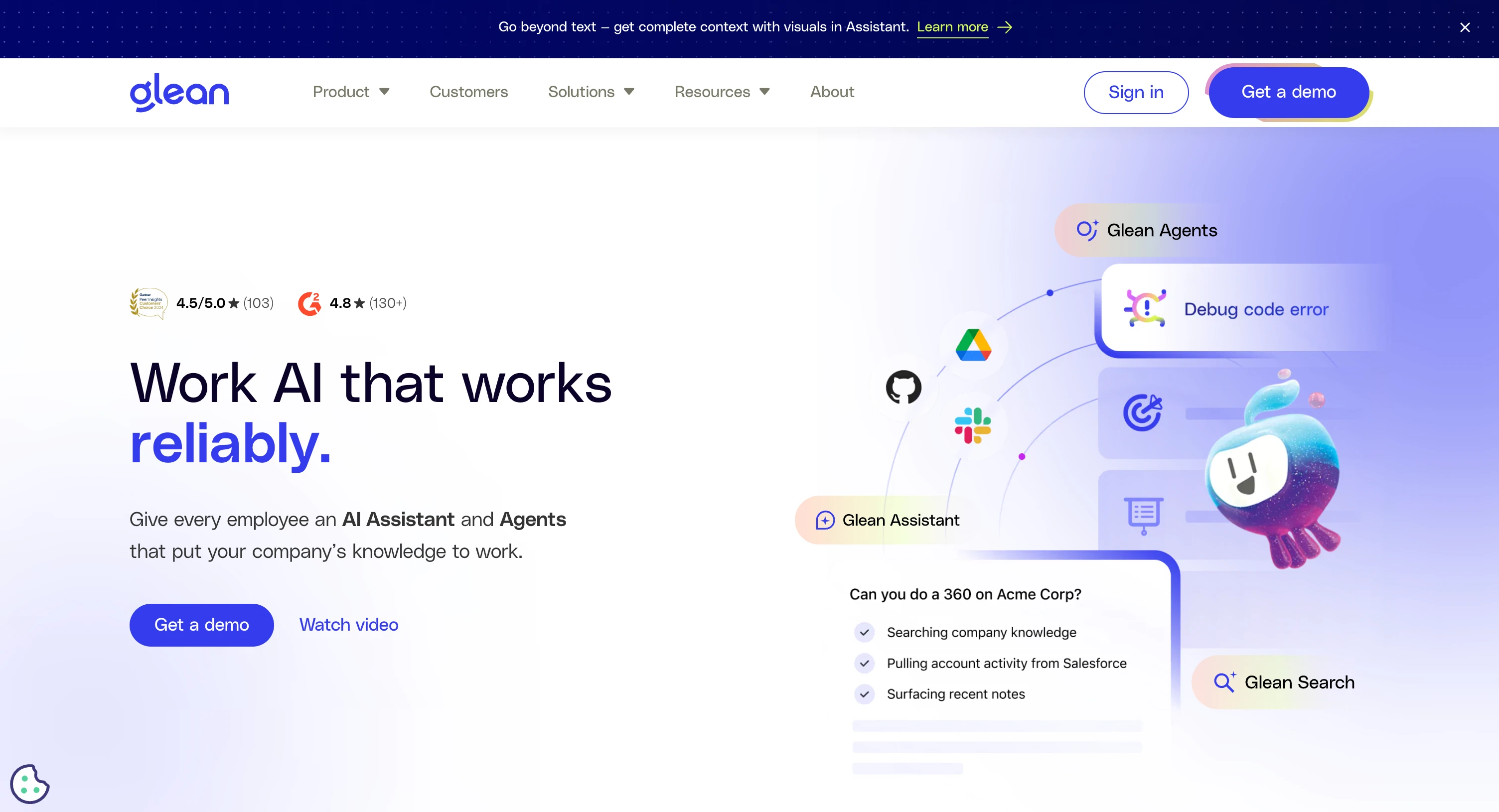This screenshot has width=1499, height=812.
Task: Click the Debug code error bug icon
Action: coord(1145,309)
